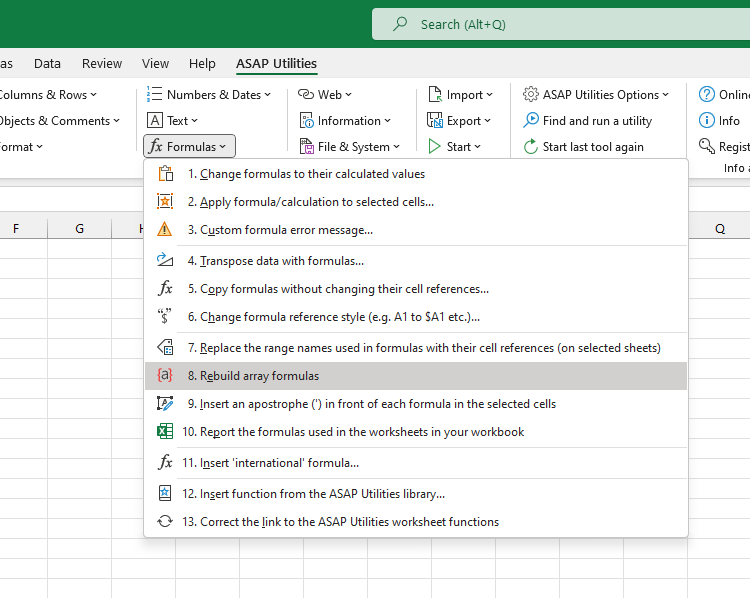Select Transpose data with formulas entry
Image resolution: width=750 pixels, height=598 pixels.
416,260
